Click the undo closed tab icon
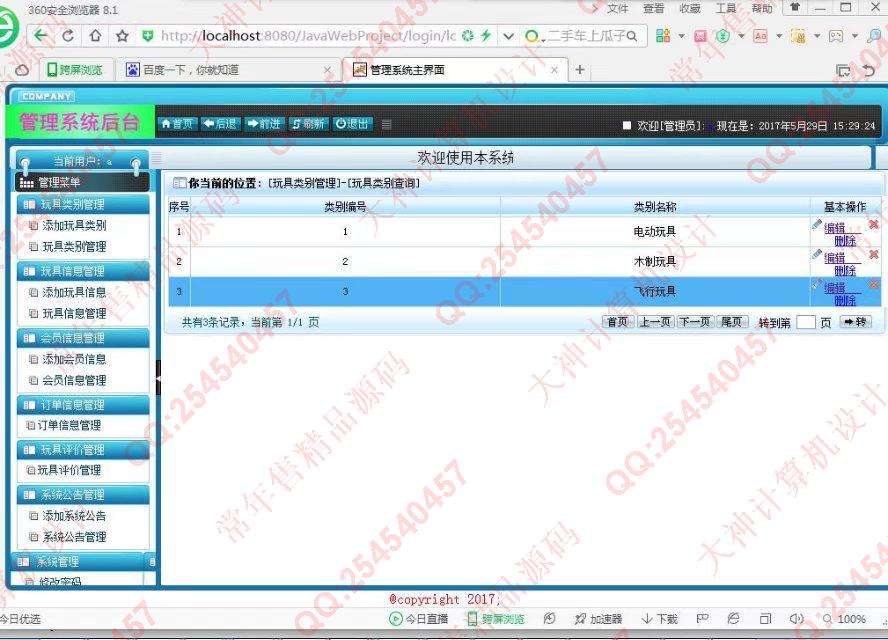 click(869, 70)
